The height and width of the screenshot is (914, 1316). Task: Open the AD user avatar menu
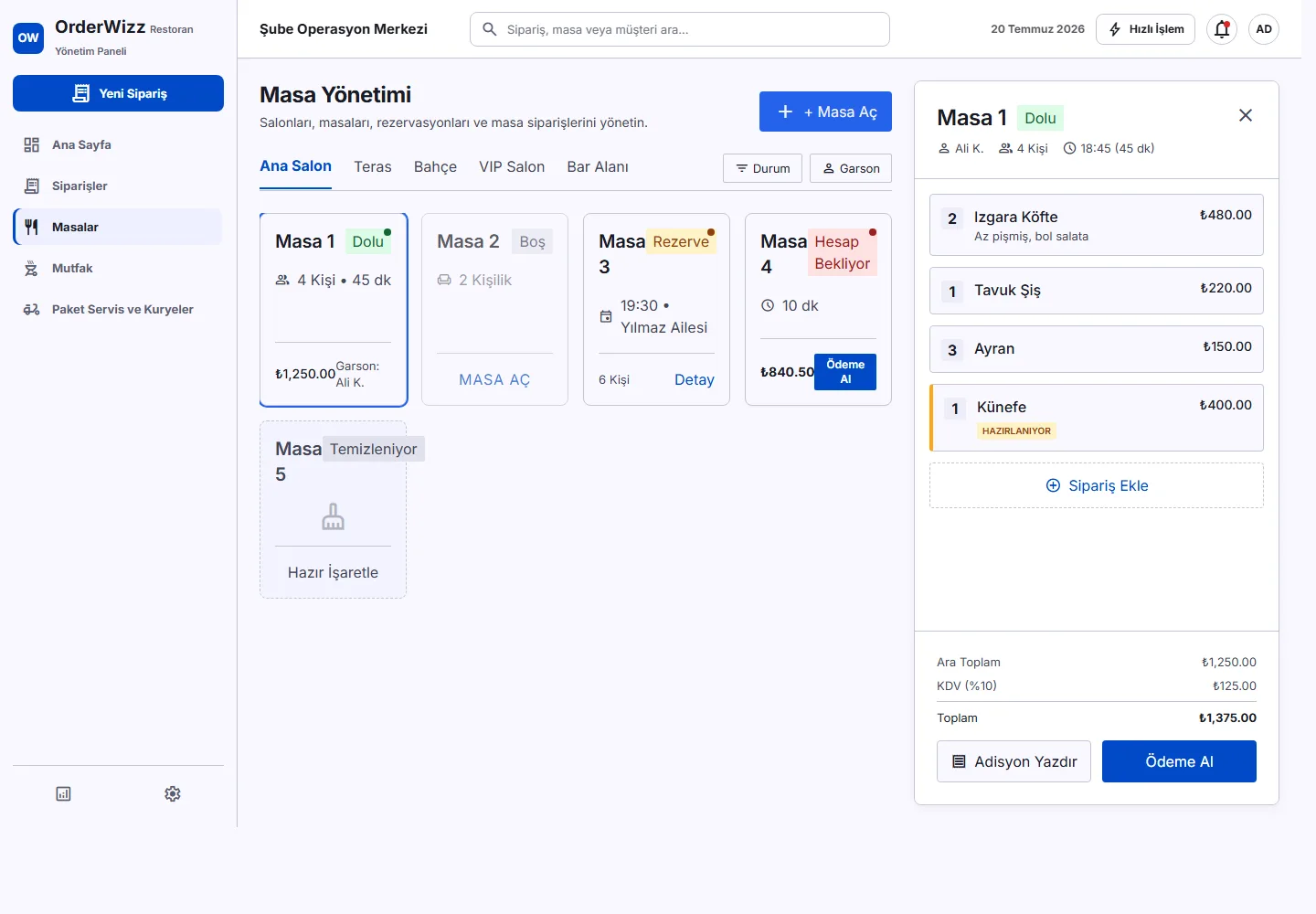click(1264, 29)
